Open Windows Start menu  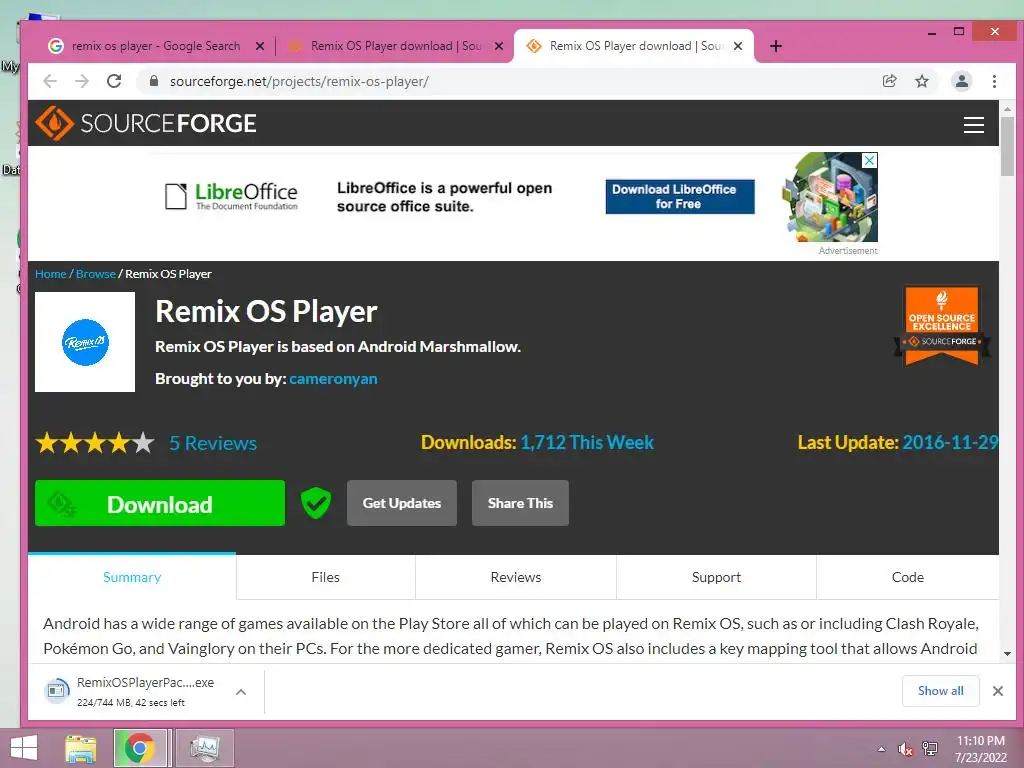[x=24, y=748]
